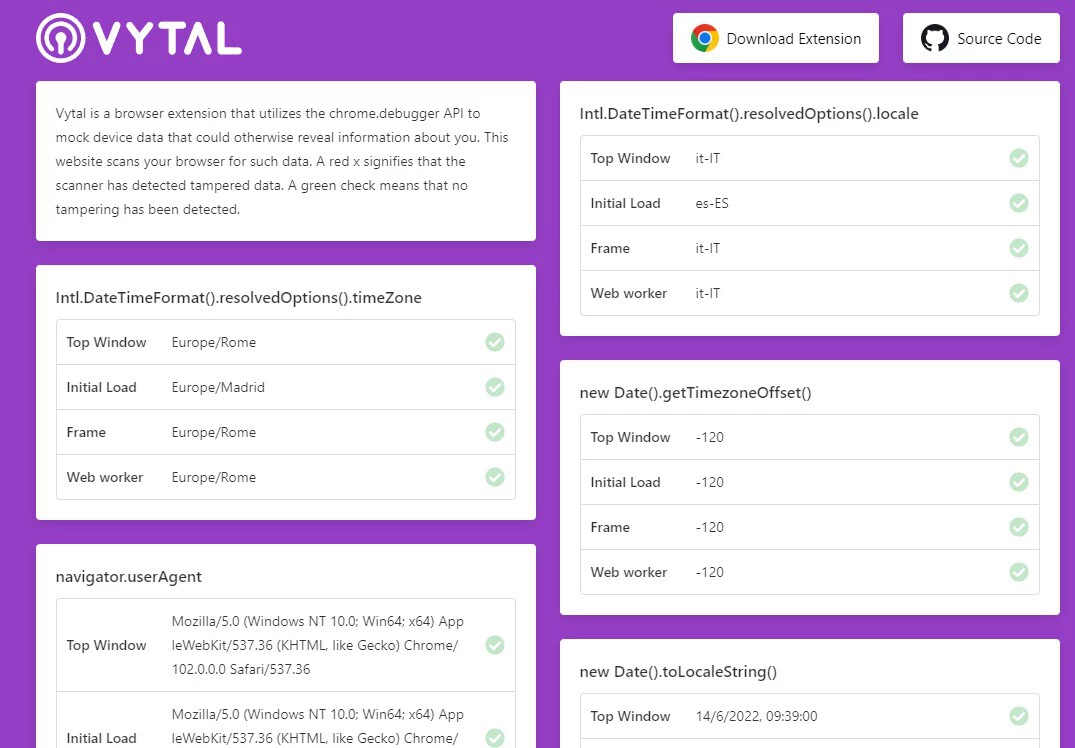
Task: Click the Chrome icon in Download Extension
Action: (704, 38)
